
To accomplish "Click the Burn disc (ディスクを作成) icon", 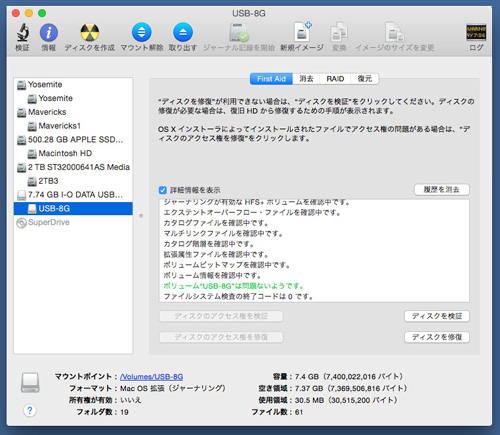I will click(x=90, y=33).
